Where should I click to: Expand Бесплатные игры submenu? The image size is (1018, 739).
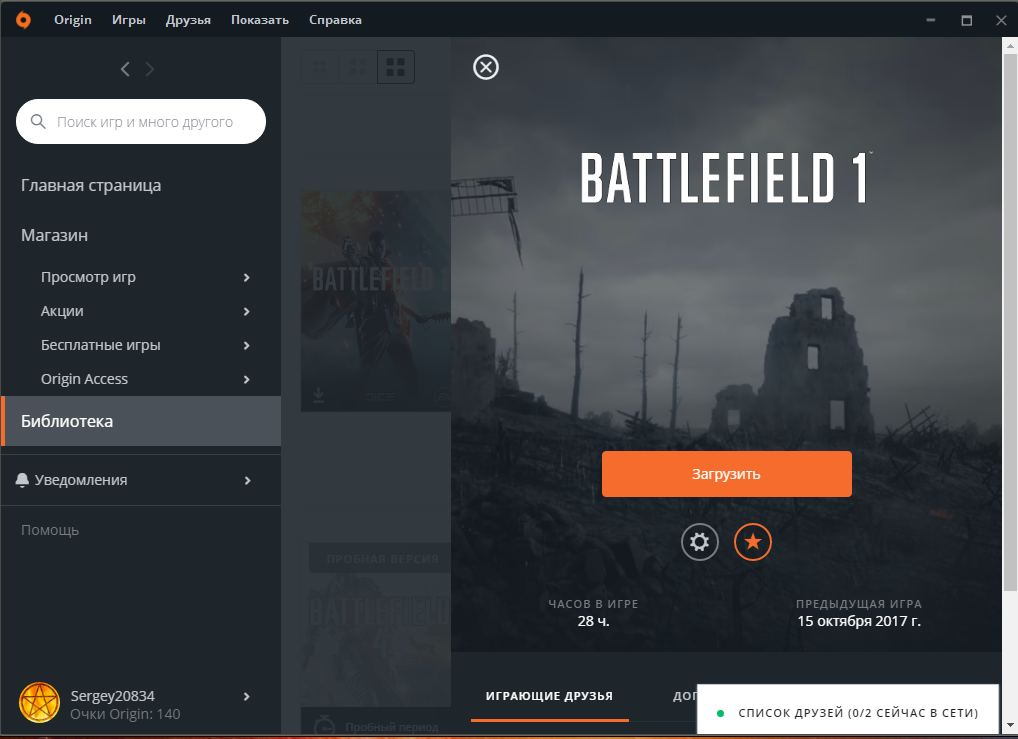[247, 345]
